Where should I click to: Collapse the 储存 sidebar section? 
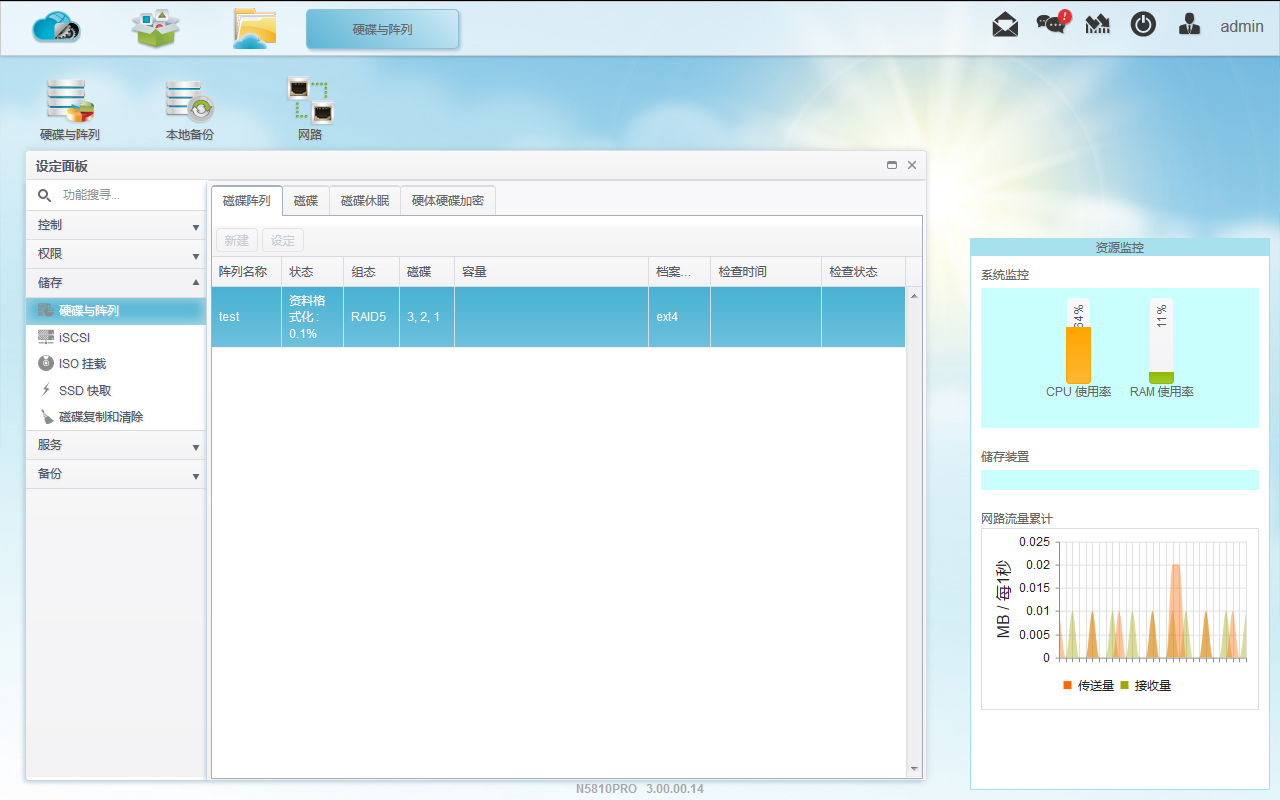[116, 283]
